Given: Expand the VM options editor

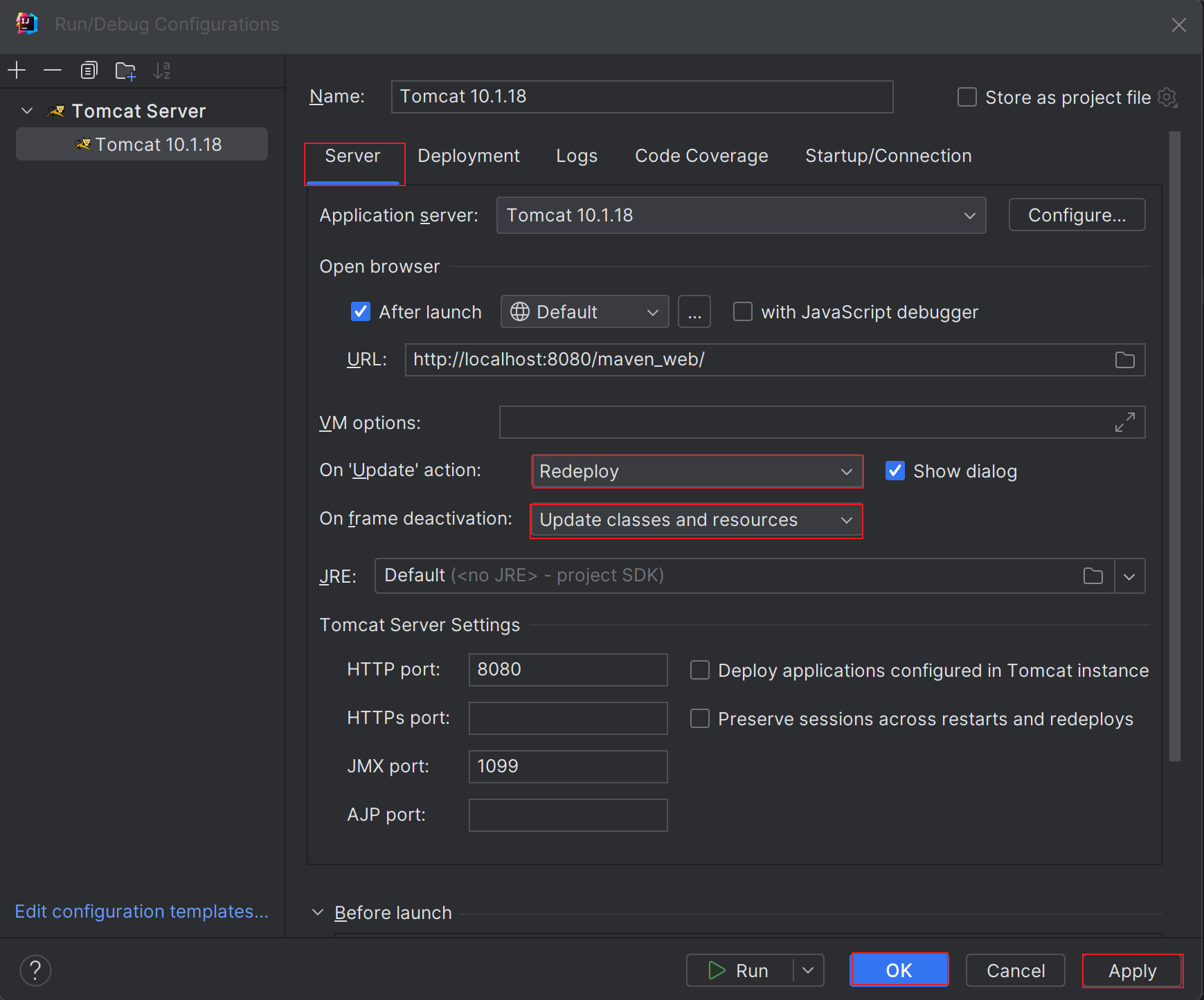Looking at the screenshot, I should pos(1125,422).
